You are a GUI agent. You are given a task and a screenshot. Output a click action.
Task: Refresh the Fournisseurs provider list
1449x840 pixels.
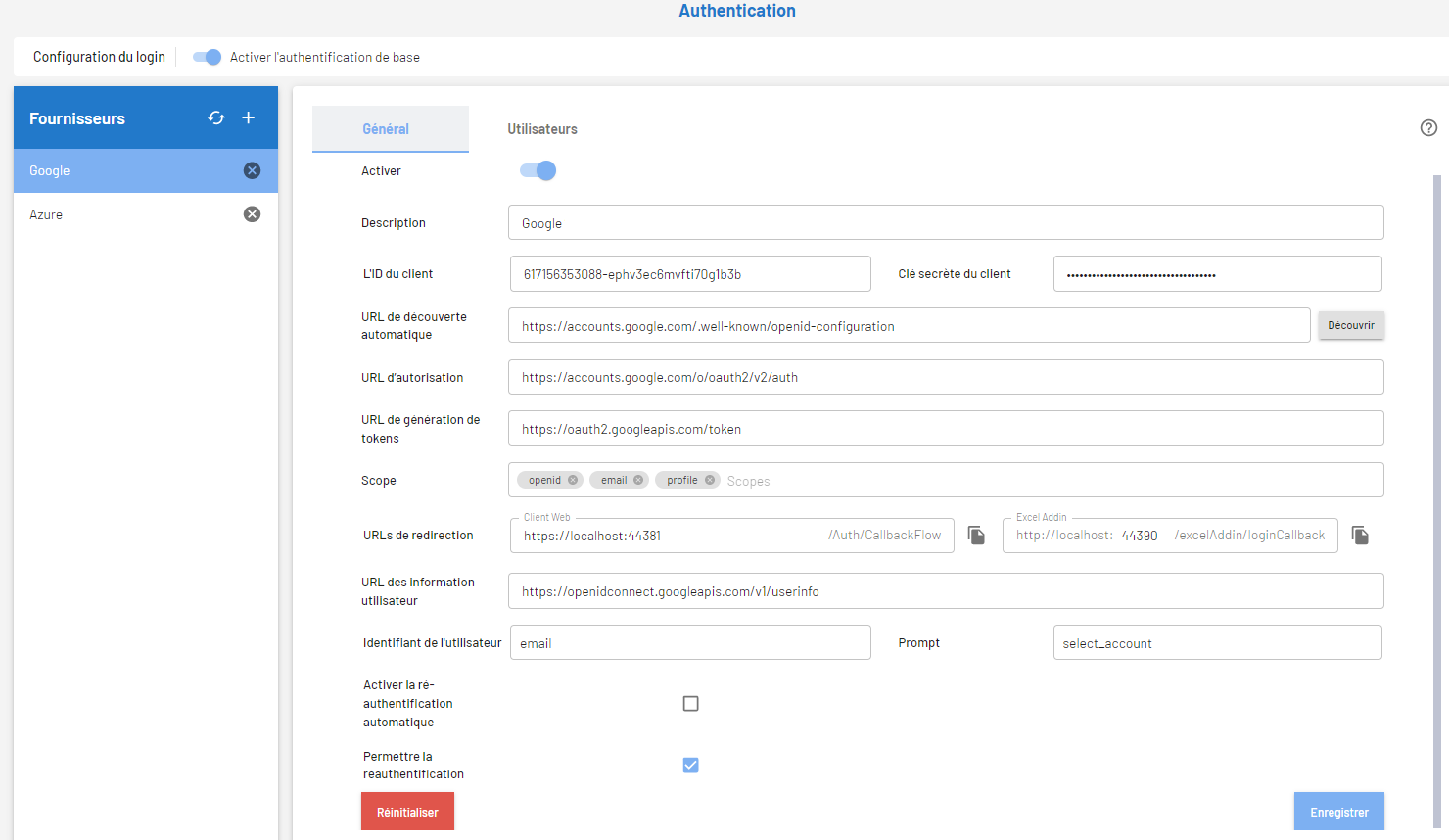(x=216, y=118)
